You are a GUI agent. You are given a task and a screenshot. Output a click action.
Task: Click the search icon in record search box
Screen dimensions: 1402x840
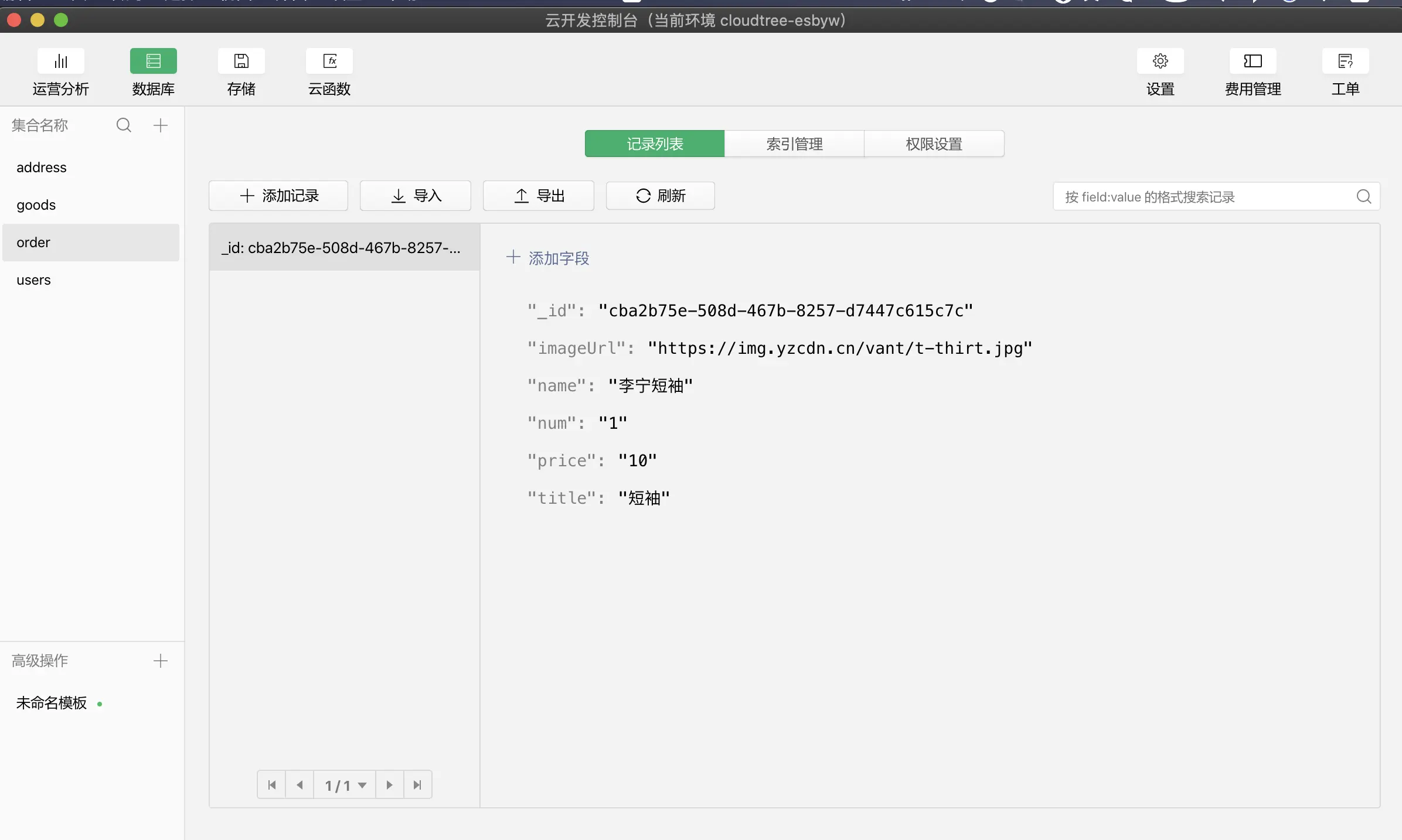pos(1364,197)
